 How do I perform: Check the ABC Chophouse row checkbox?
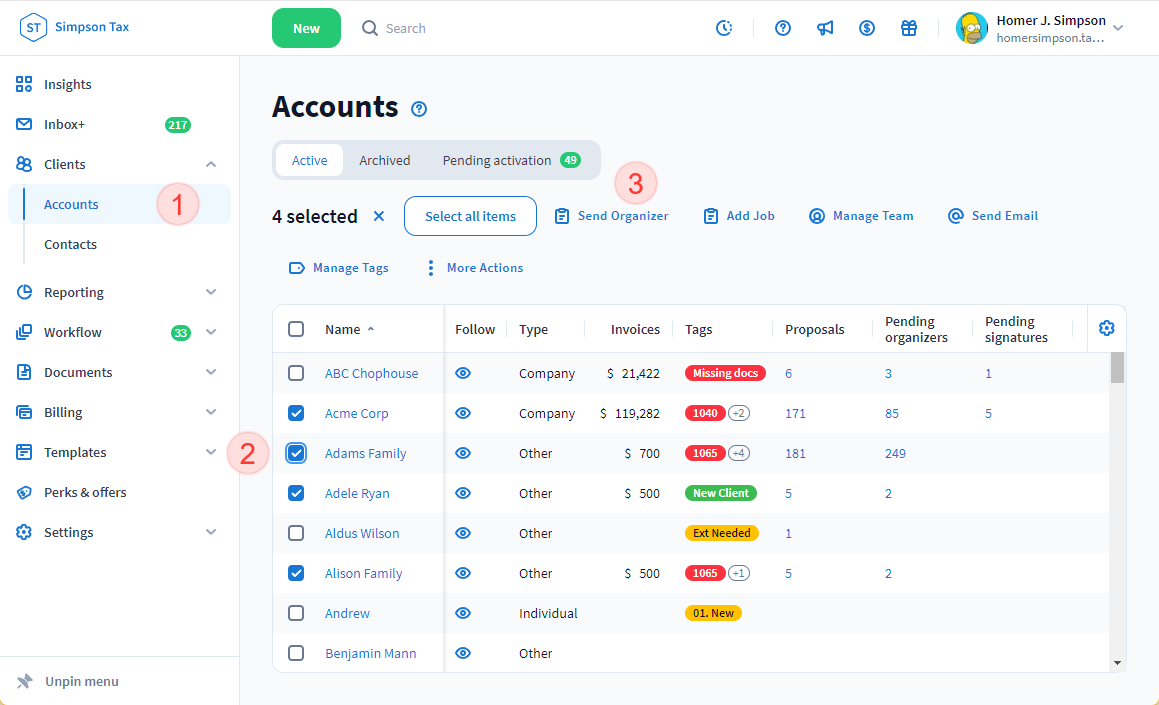coord(296,373)
